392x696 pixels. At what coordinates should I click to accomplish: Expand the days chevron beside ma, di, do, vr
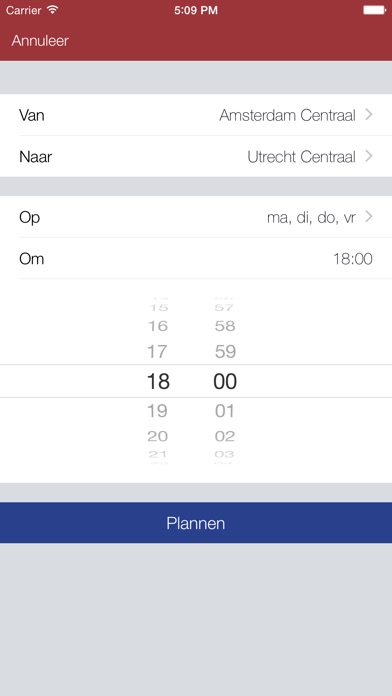pyautogui.click(x=368, y=217)
